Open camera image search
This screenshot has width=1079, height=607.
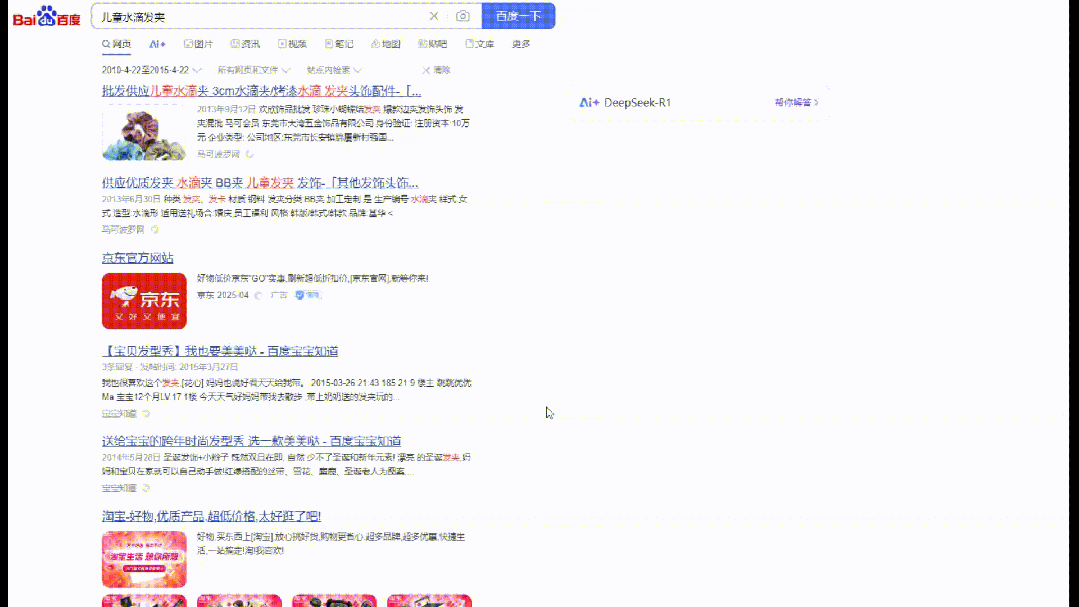click(462, 16)
